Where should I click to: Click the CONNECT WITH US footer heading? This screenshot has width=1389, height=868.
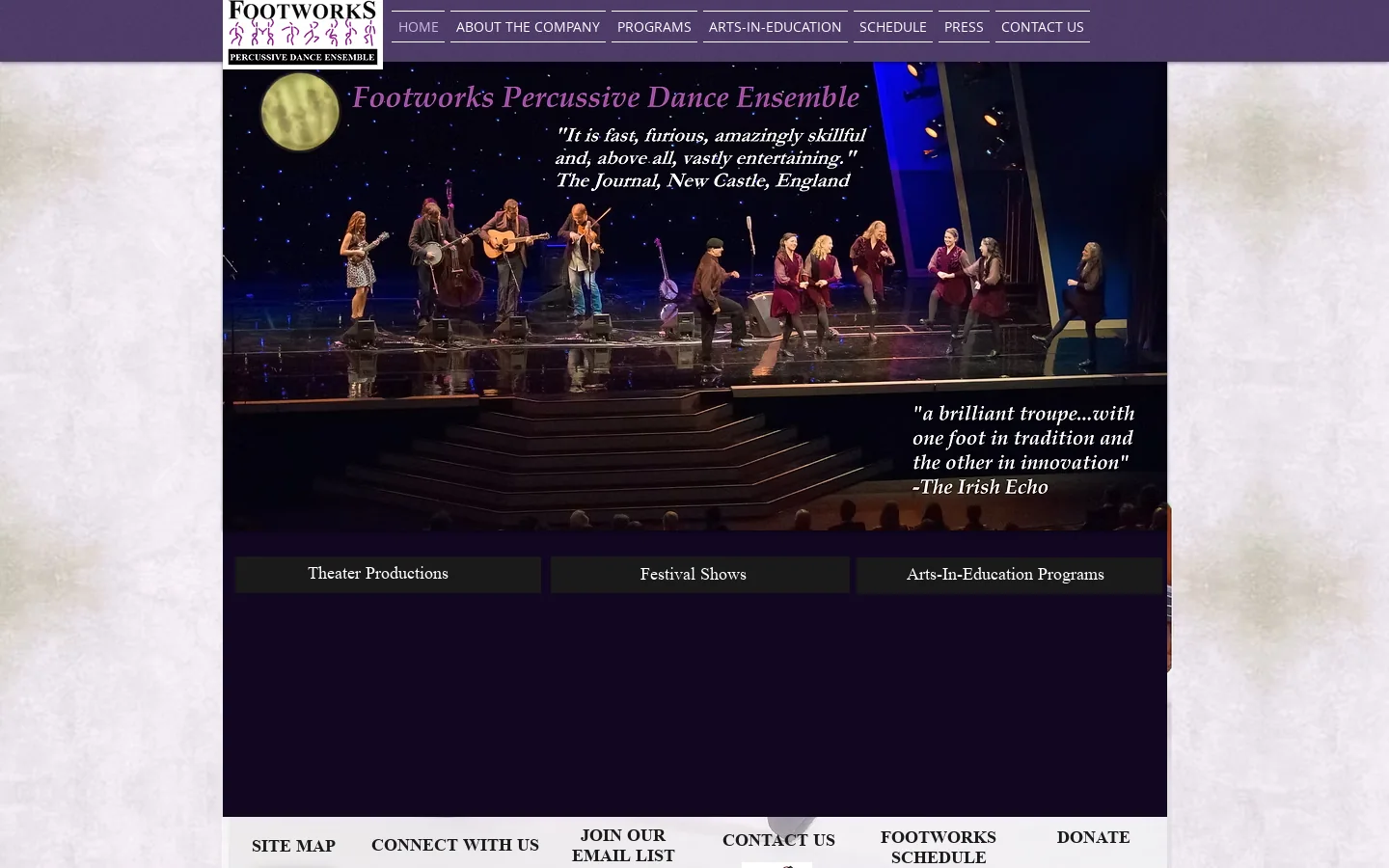pyautogui.click(x=455, y=845)
